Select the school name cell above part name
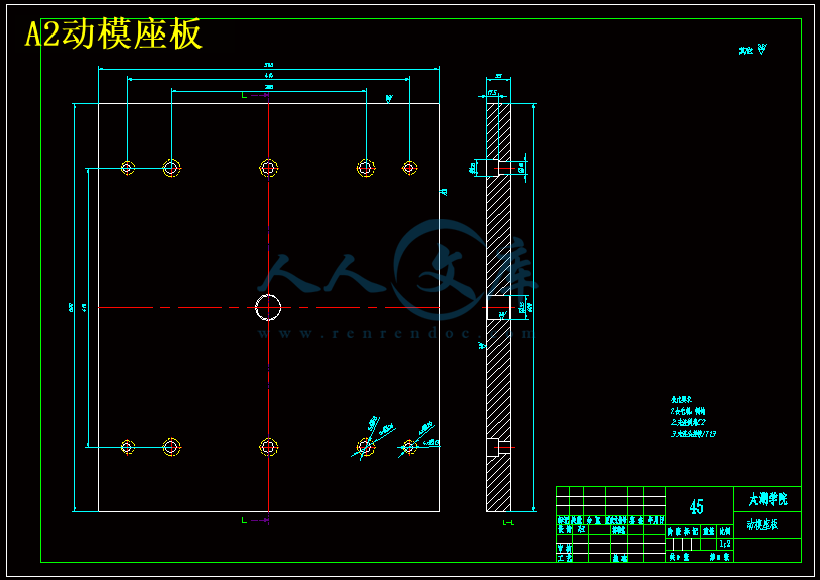This screenshot has height=580, width=820. coord(767,499)
